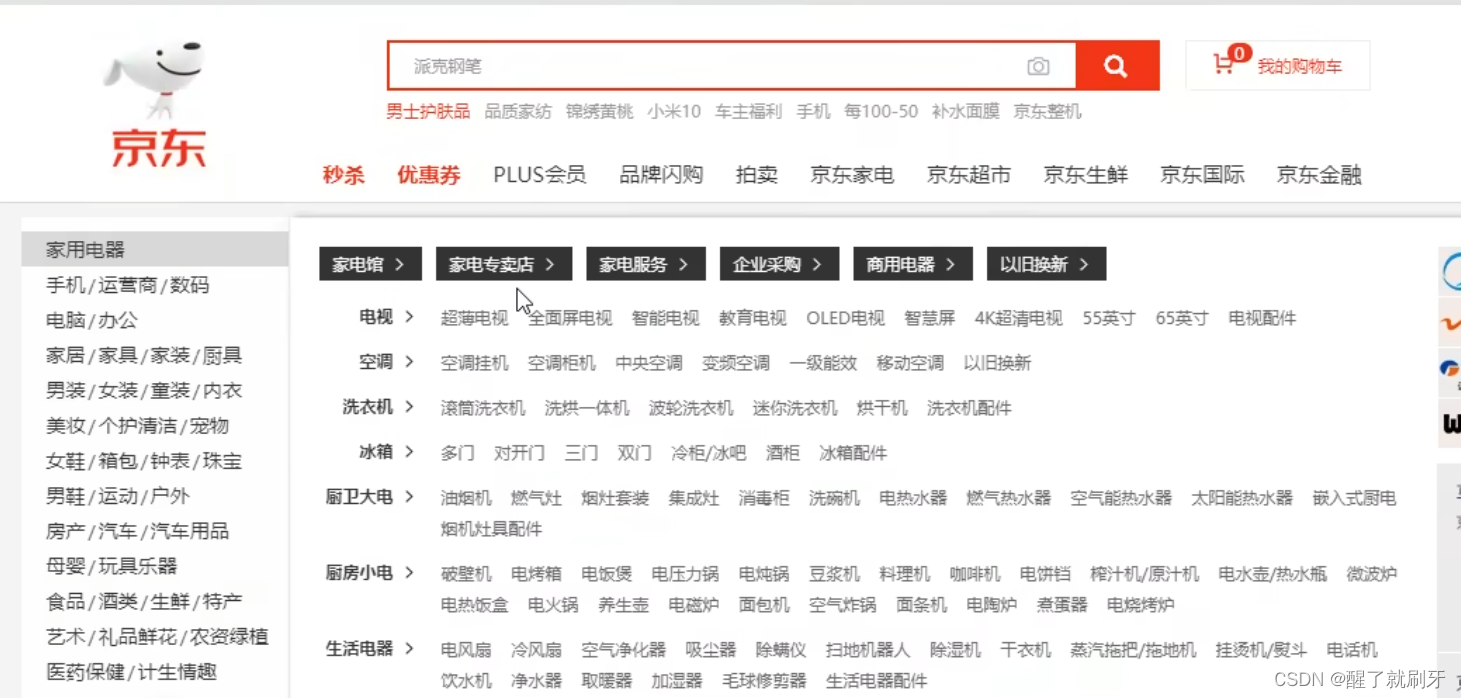
Task: Open the 秒杀 nav item
Action: pyautogui.click(x=343, y=175)
